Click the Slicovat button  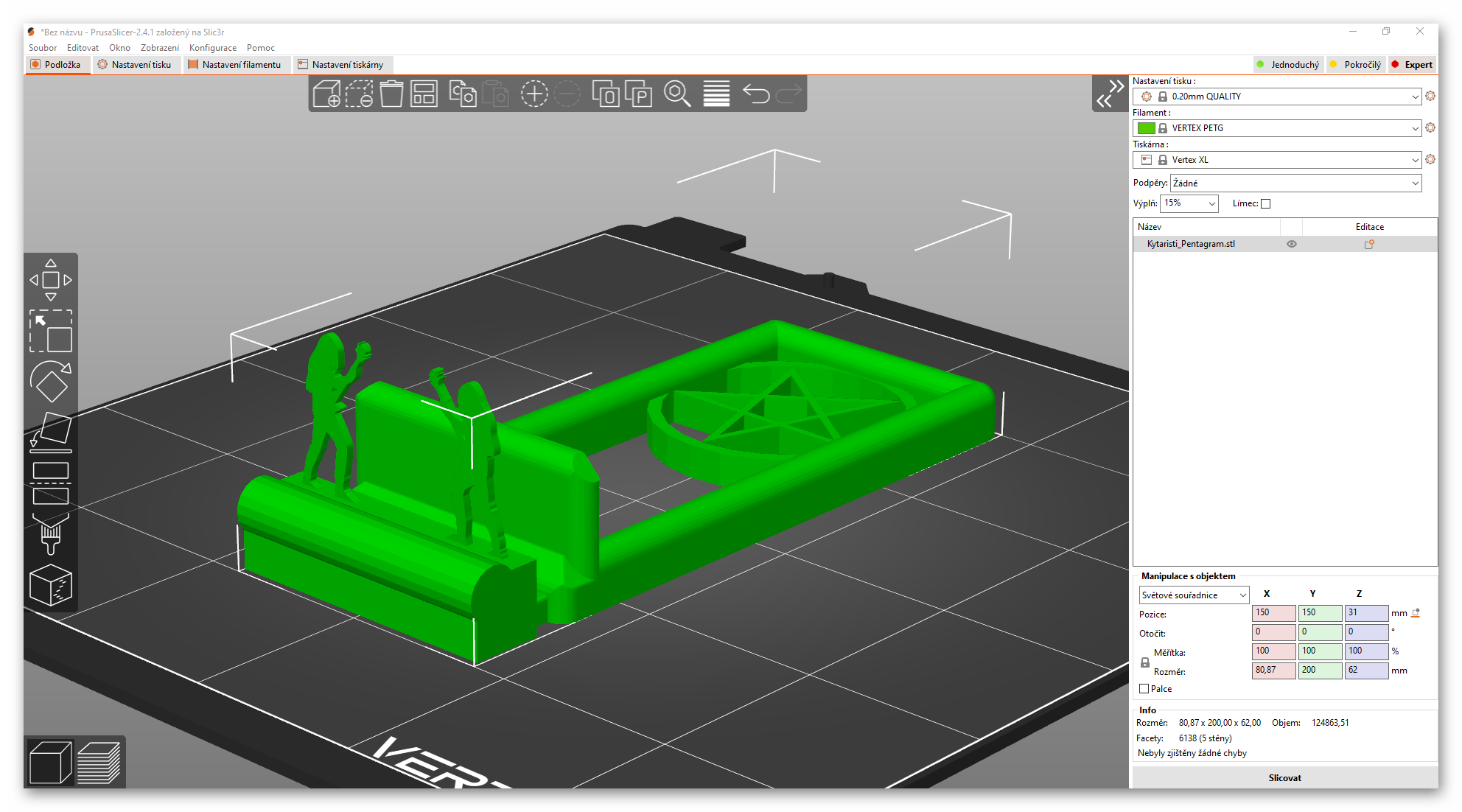click(1284, 777)
